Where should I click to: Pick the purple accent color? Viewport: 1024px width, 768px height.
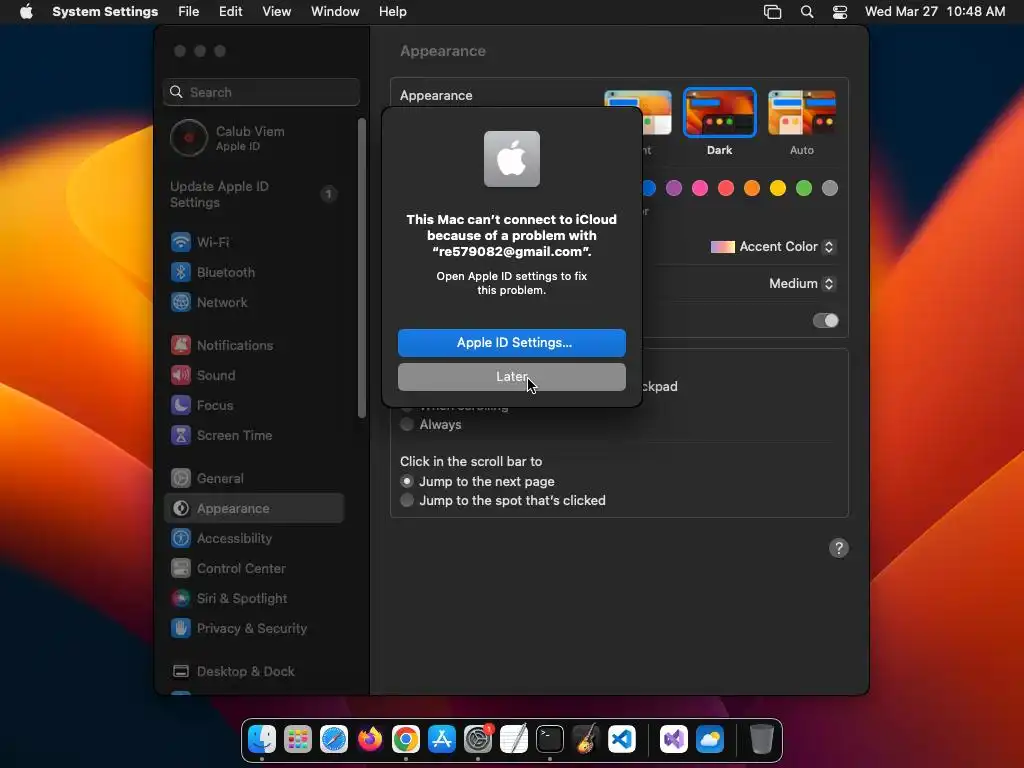[674, 189]
